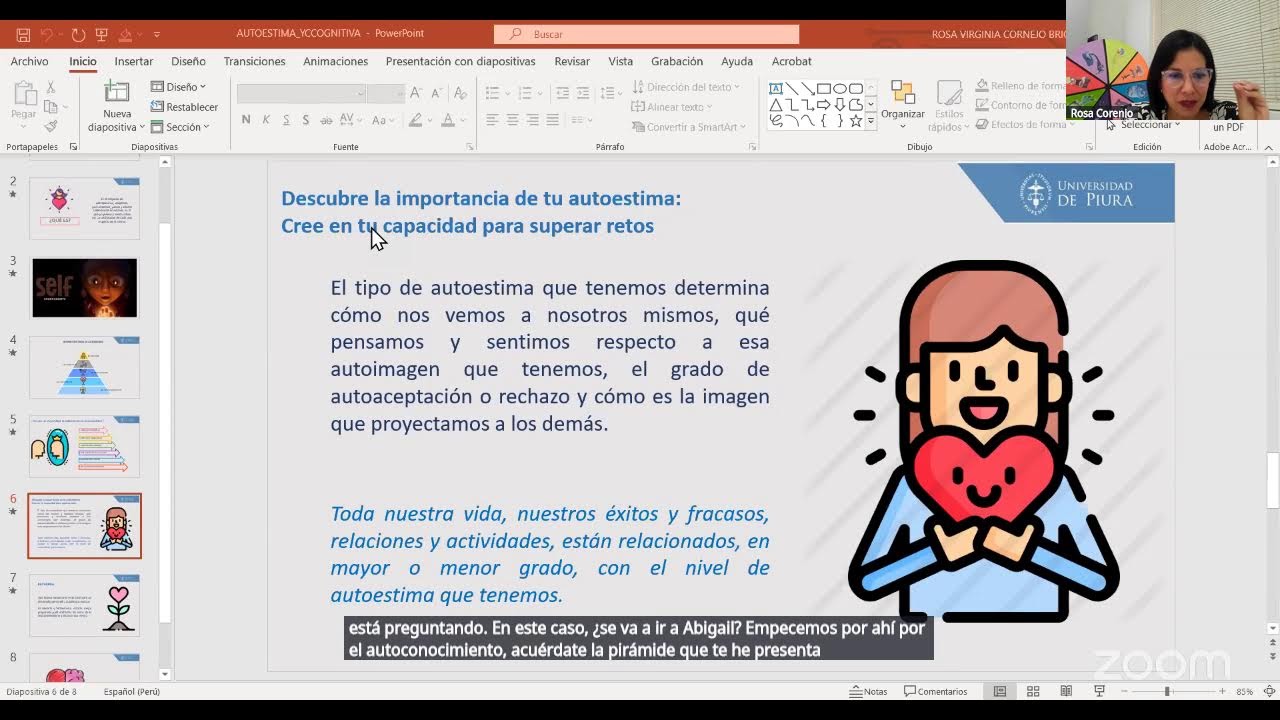The height and width of the screenshot is (720, 1280).
Task: Justify the paragraph text
Action: (552, 120)
